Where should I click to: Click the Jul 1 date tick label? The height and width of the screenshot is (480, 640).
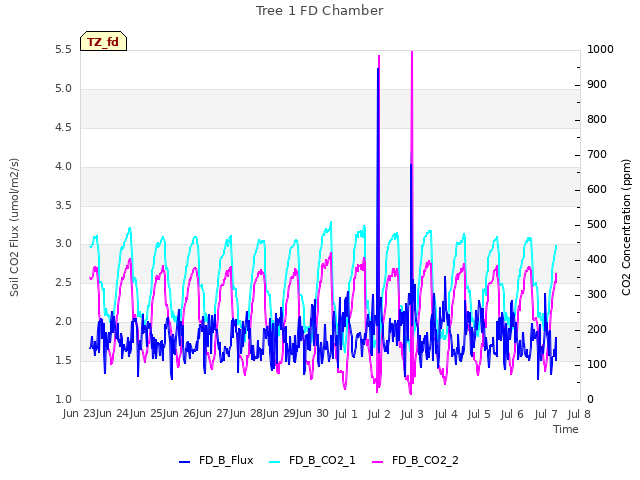coord(346,414)
